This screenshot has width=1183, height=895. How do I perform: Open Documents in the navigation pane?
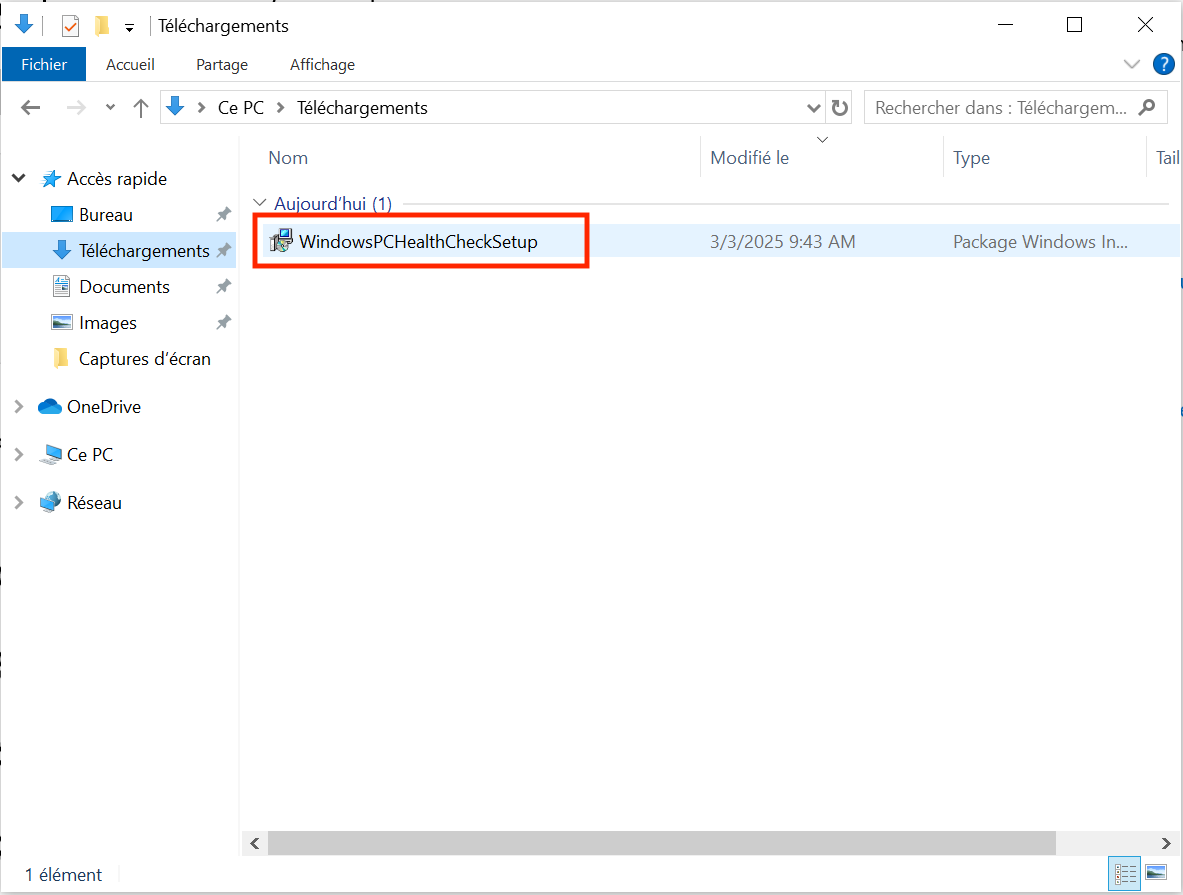point(124,287)
